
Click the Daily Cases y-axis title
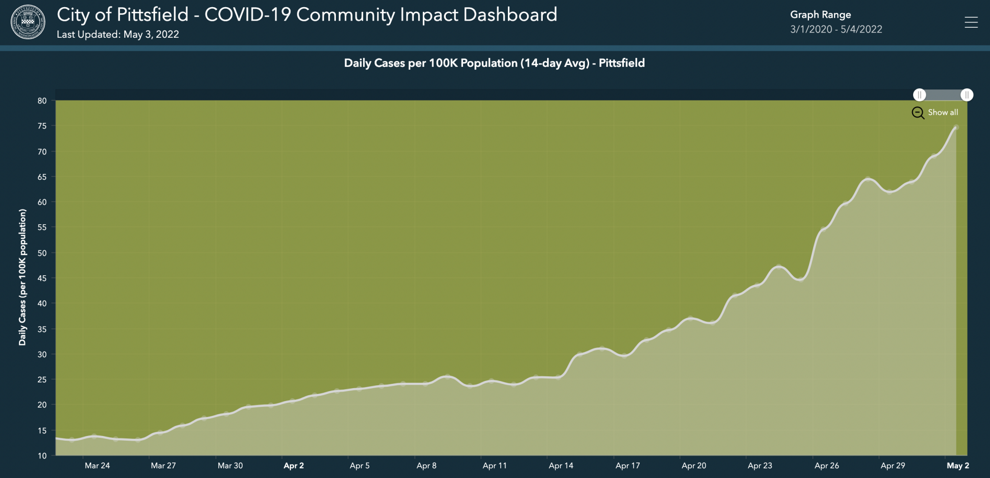[x=22, y=278]
